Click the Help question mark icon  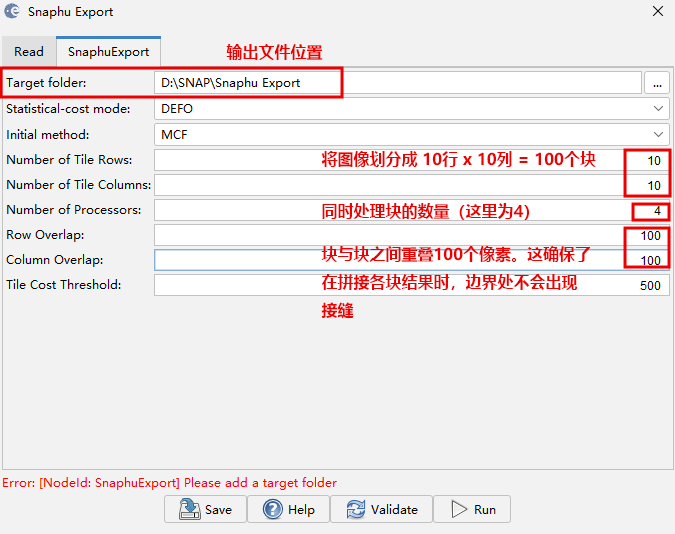click(273, 509)
